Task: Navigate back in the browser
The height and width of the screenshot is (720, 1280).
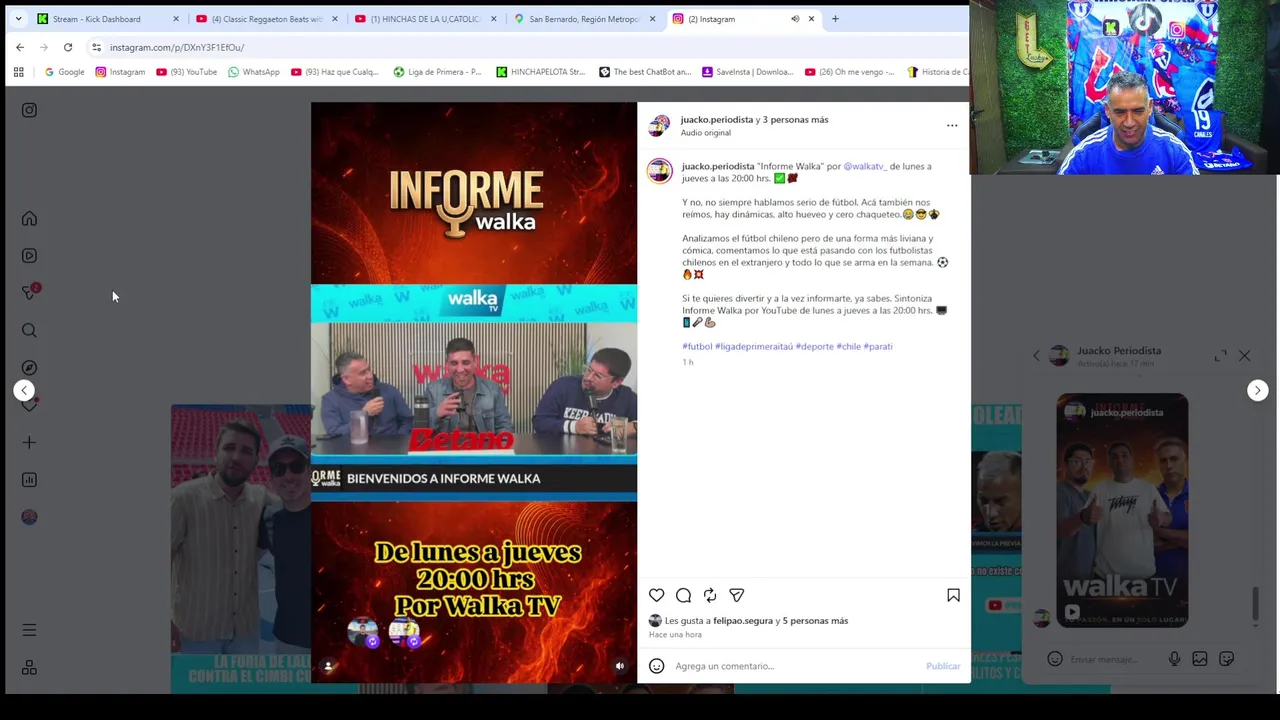Action: 20,47
